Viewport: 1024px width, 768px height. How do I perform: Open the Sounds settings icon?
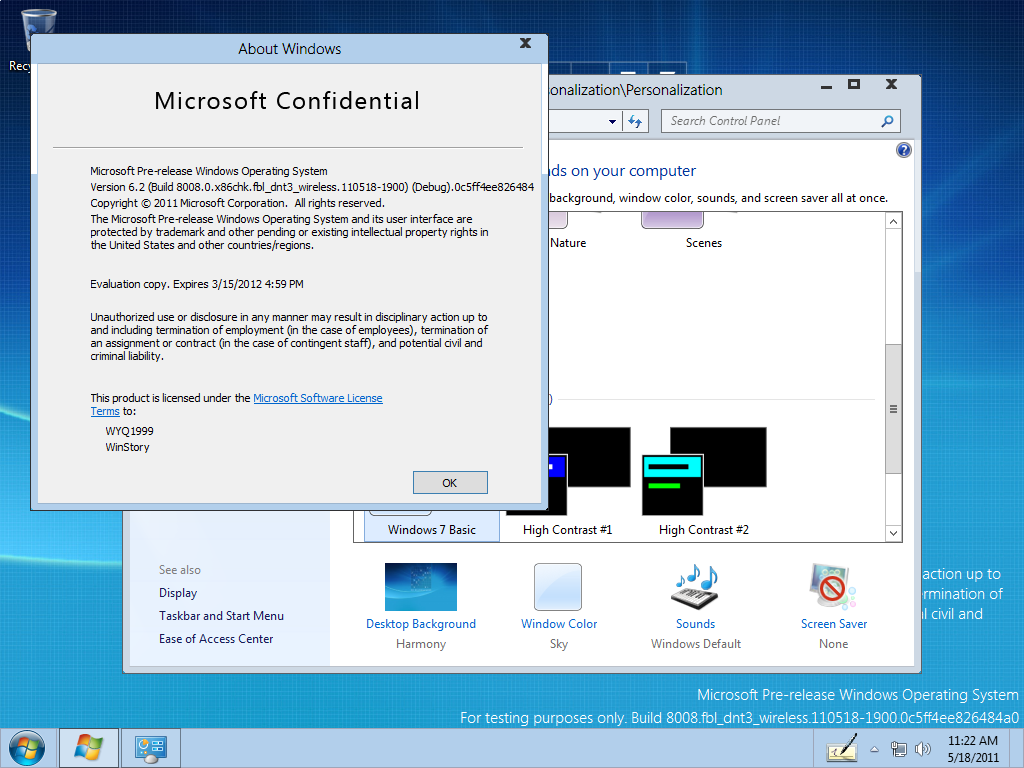point(695,587)
